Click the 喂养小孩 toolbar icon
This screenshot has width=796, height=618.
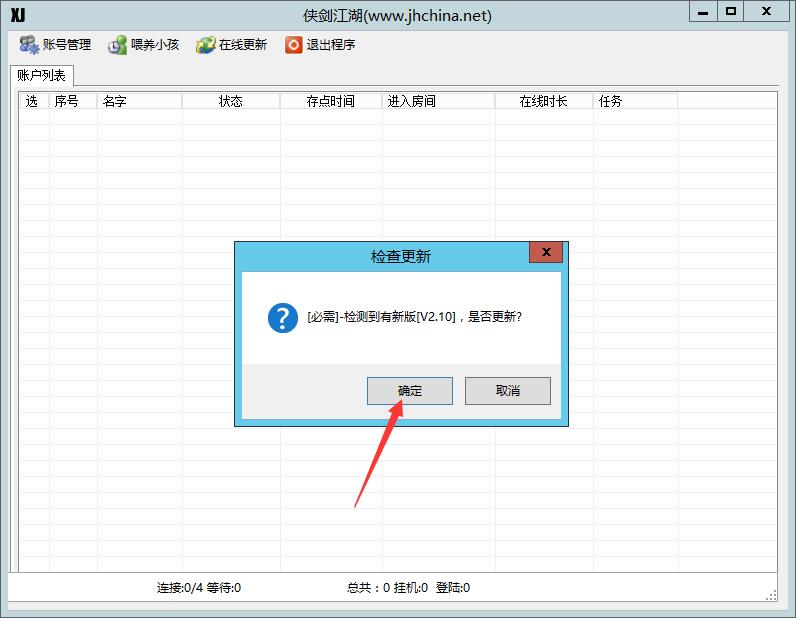tap(117, 45)
